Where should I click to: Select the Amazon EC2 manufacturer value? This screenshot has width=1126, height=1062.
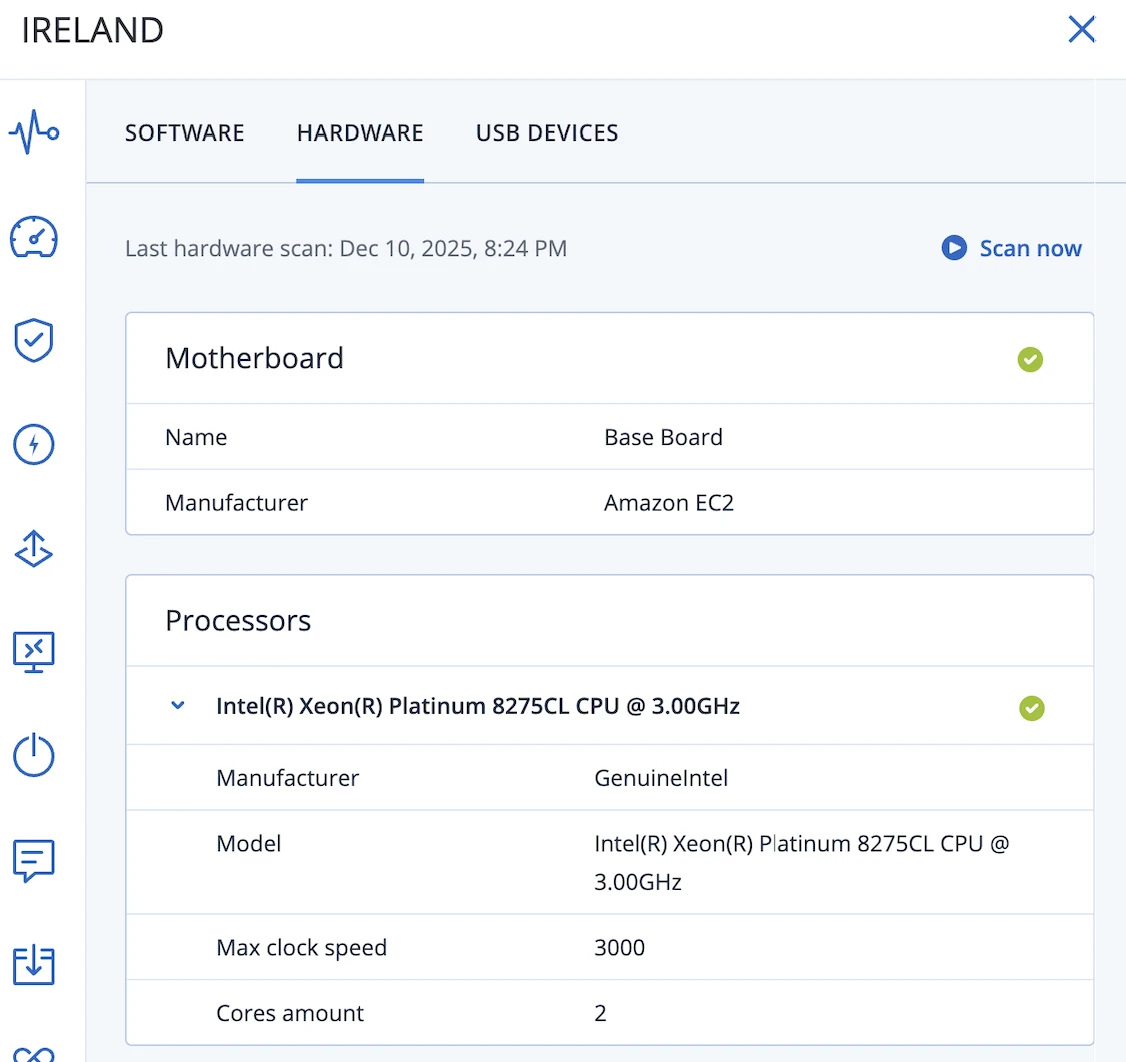coord(669,503)
